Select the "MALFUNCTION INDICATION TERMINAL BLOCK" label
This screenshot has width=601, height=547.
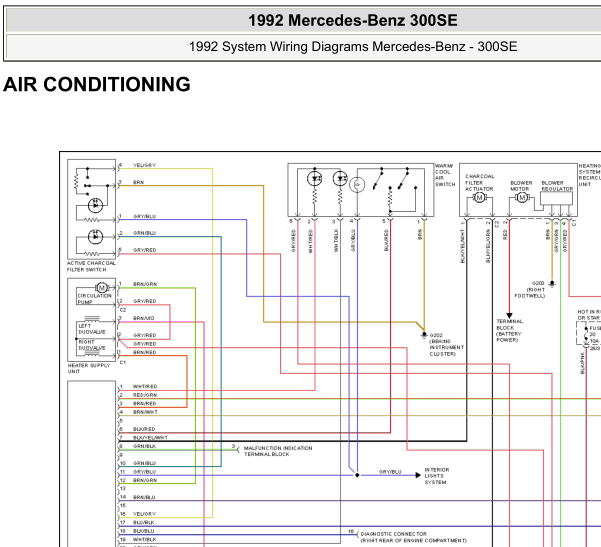click(x=278, y=451)
